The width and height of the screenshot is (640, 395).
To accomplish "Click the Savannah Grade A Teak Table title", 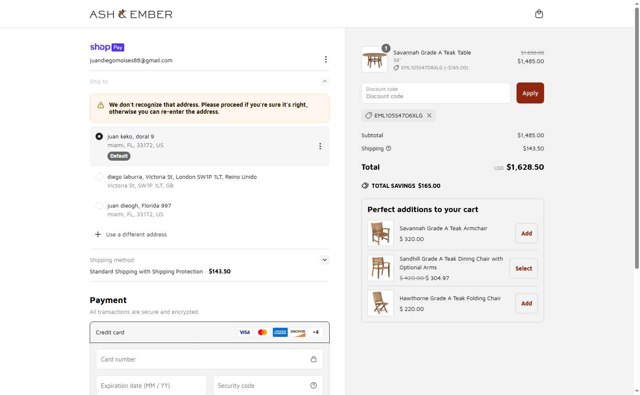I will 432,53.
